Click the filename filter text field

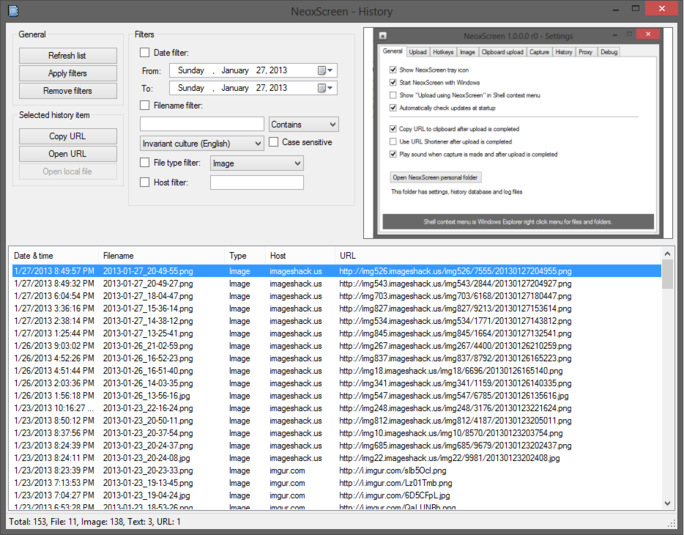click(202, 124)
